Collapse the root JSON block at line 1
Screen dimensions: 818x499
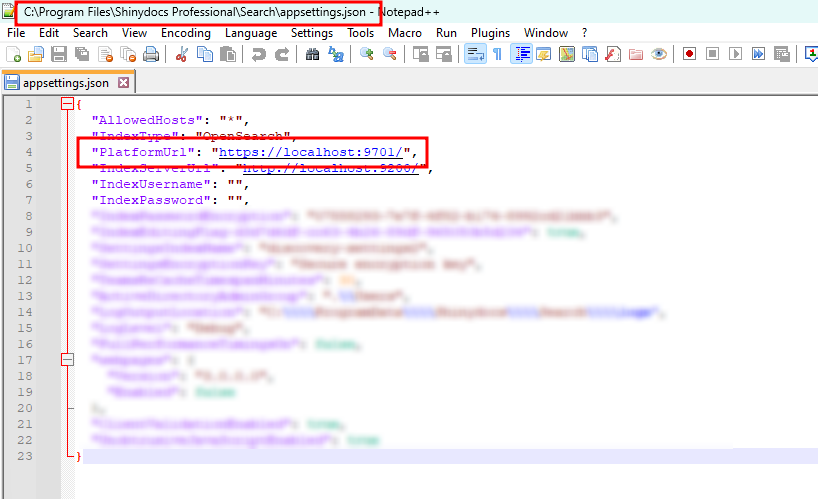pos(67,104)
